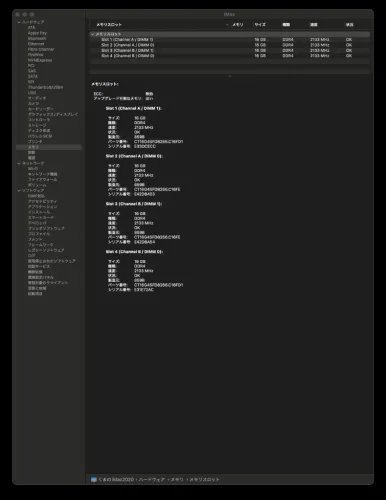This screenshot has width=386, height=500.
Task: Select Slot 1 (Channel A / DIMM 1) table row
Action: click(229, 40)
